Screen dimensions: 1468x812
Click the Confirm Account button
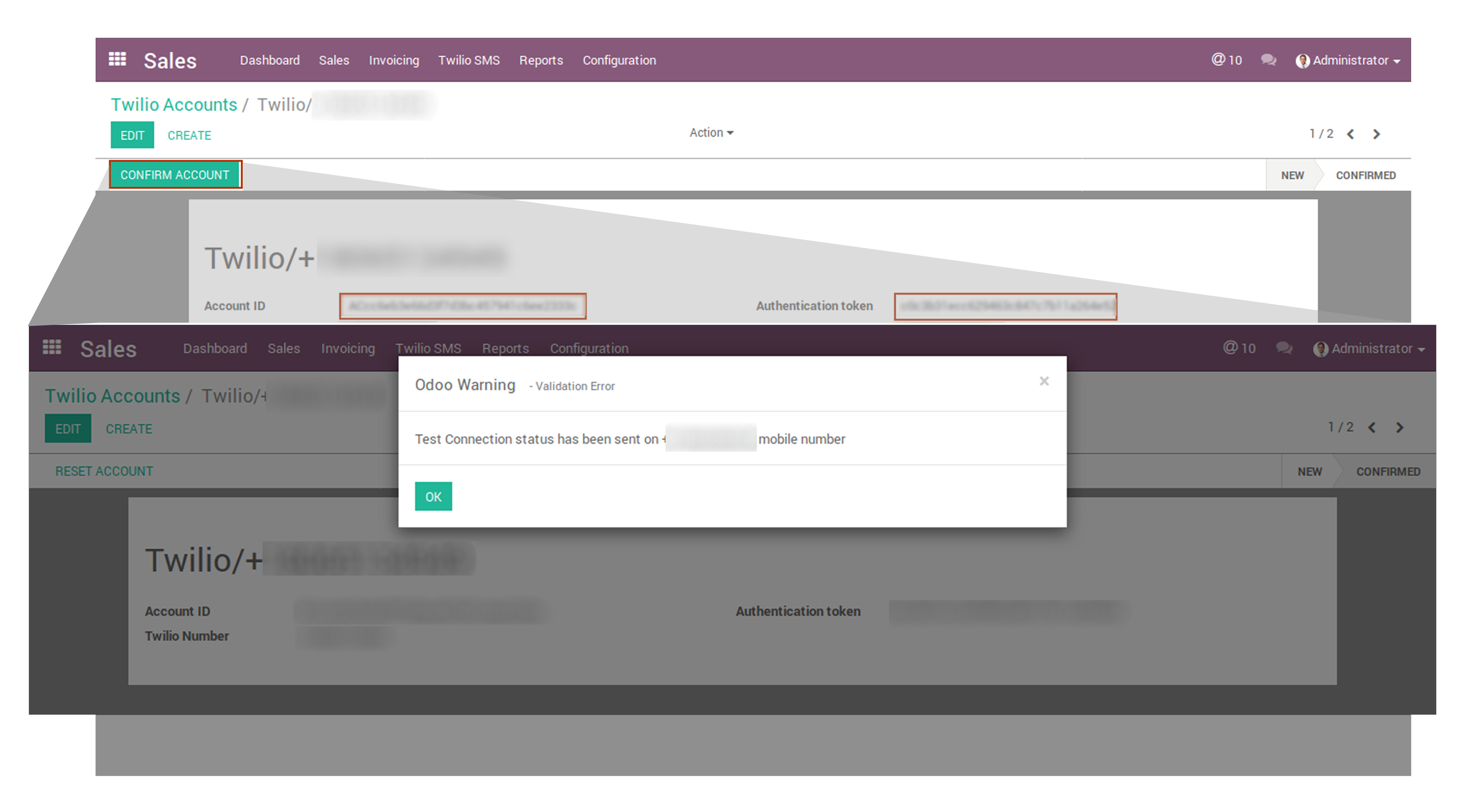pos(175,175)
